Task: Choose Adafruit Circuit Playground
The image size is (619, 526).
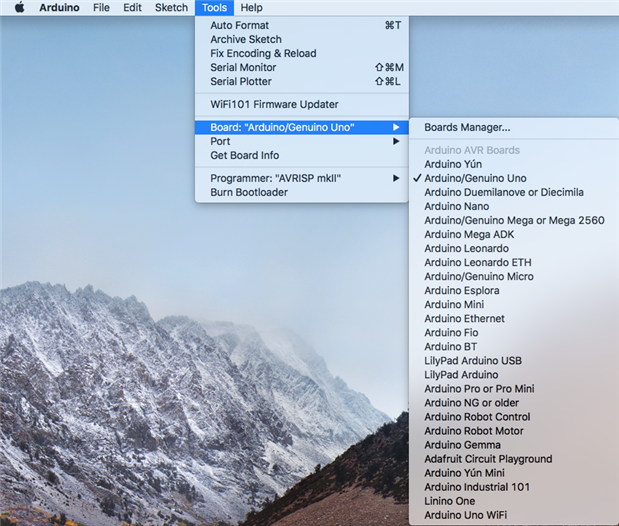Action: (x=514, y=459)
